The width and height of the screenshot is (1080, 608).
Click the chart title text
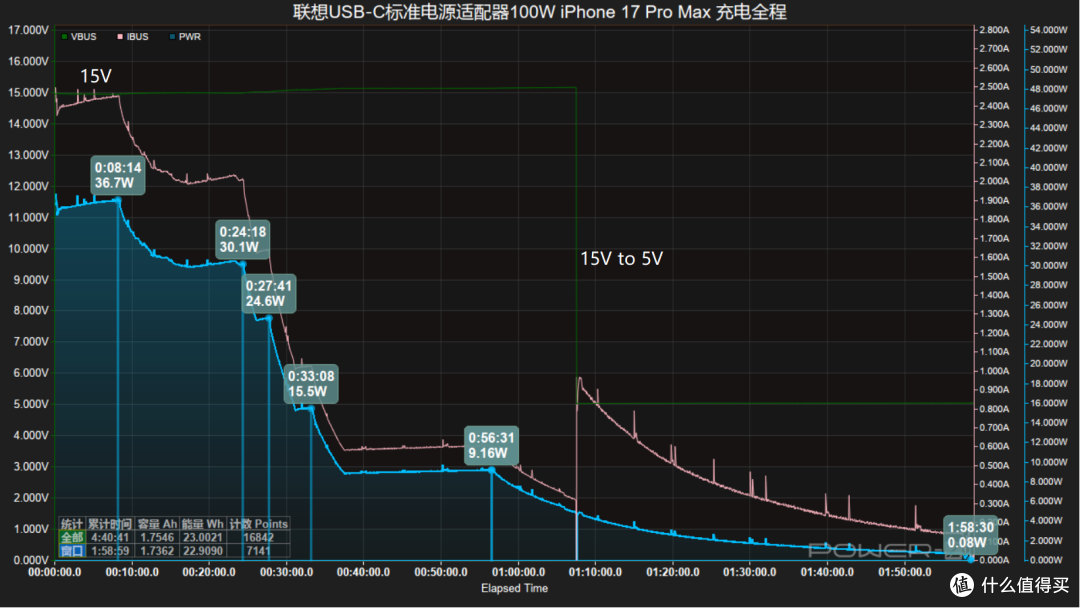[539, 12]
